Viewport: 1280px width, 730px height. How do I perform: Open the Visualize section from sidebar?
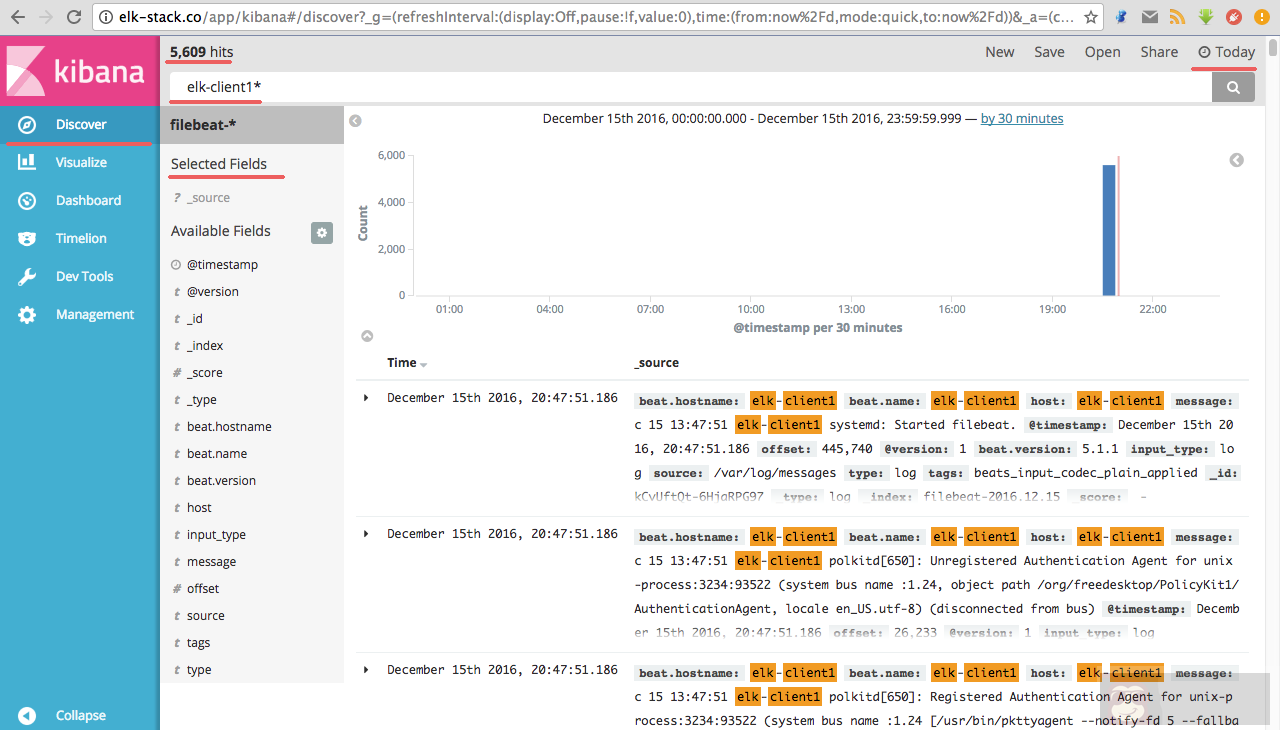click(x=79, y=162)
